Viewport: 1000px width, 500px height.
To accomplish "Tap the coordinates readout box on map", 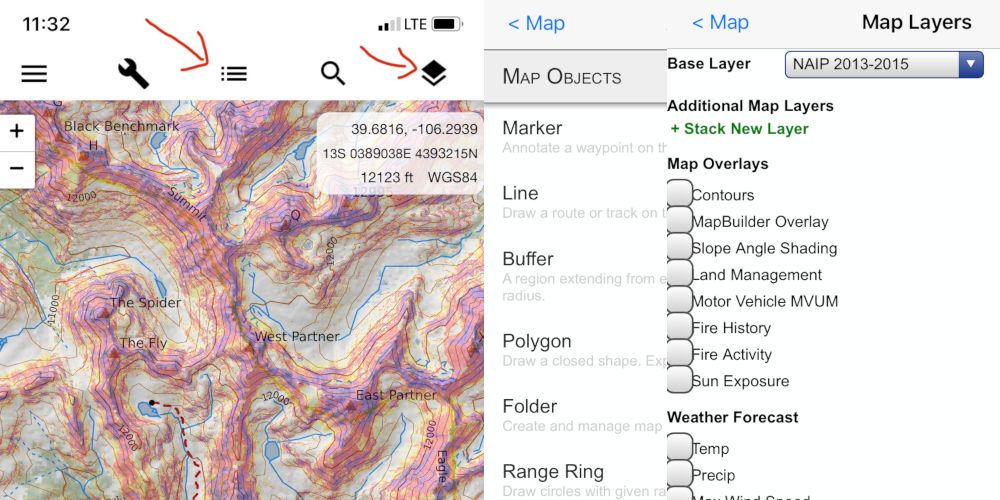I will 400,153.
